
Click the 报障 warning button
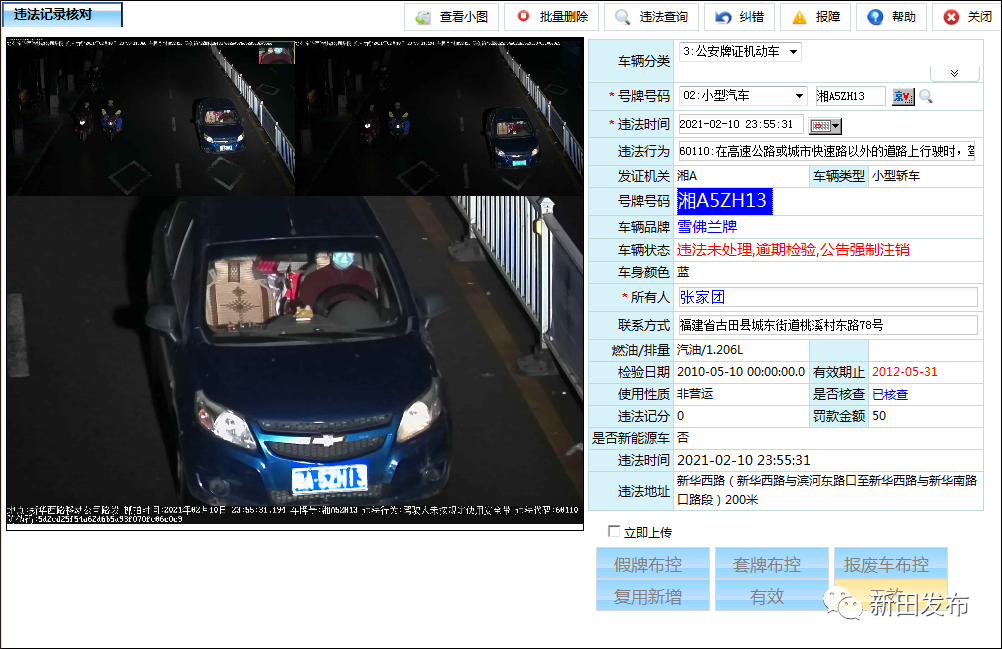[x=815, y=17]
